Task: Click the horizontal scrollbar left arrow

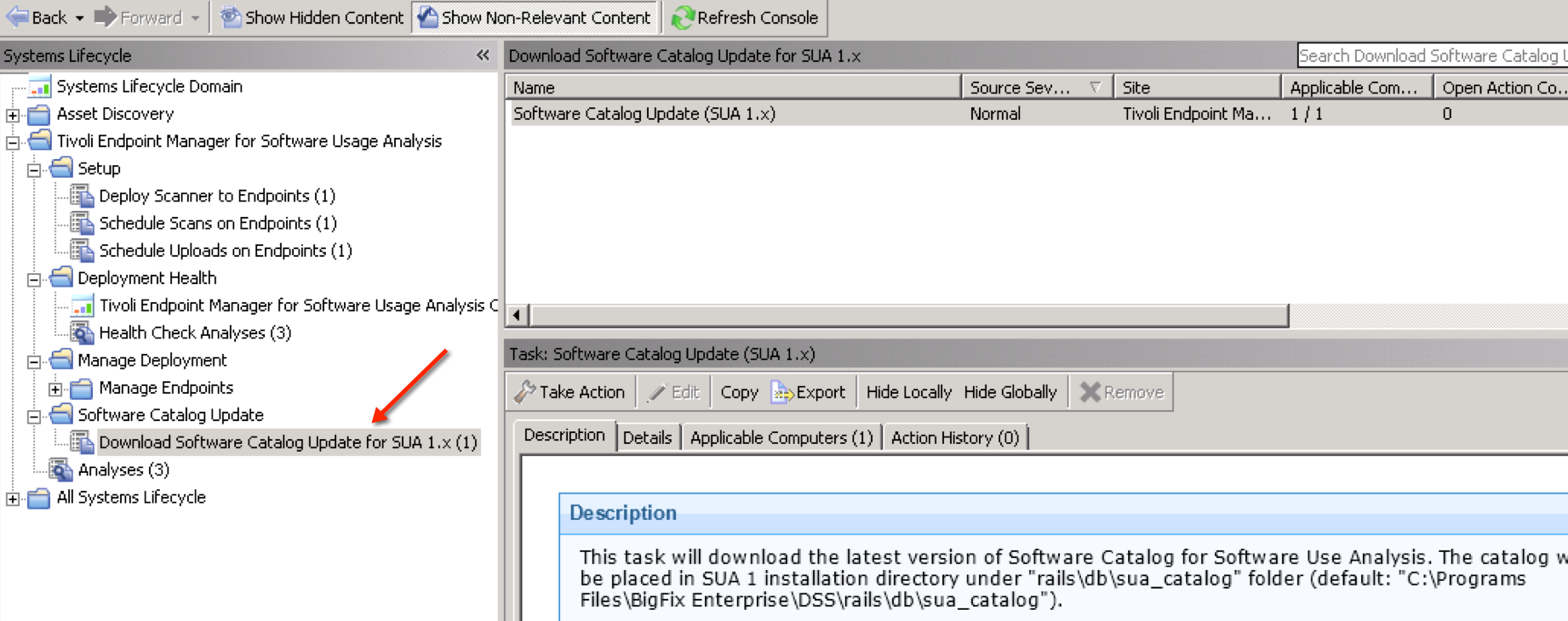Action: (517, 316)
